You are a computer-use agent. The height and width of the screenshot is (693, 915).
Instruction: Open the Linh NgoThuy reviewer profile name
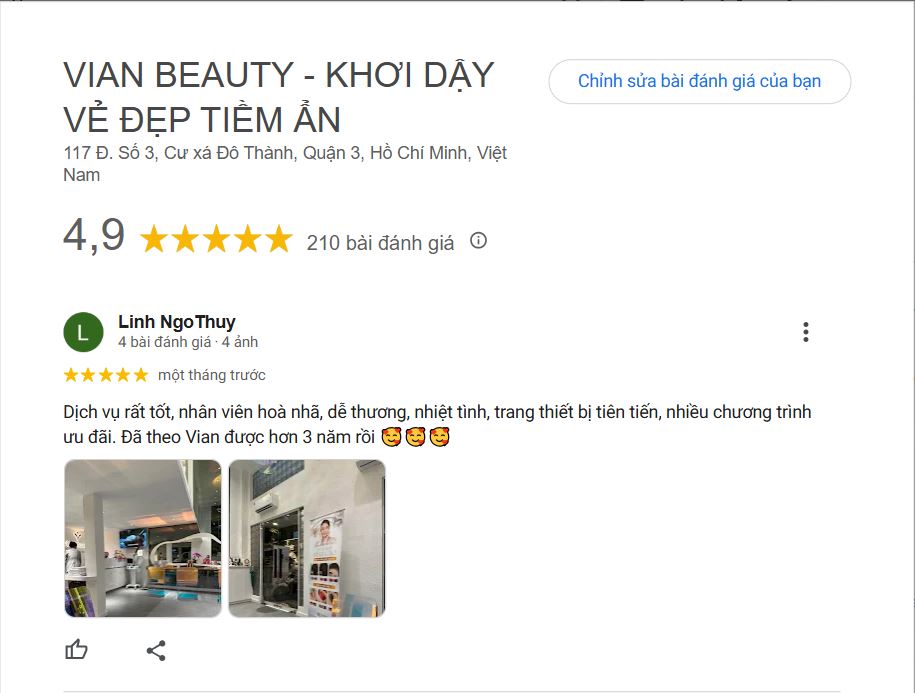click(177, 322)
